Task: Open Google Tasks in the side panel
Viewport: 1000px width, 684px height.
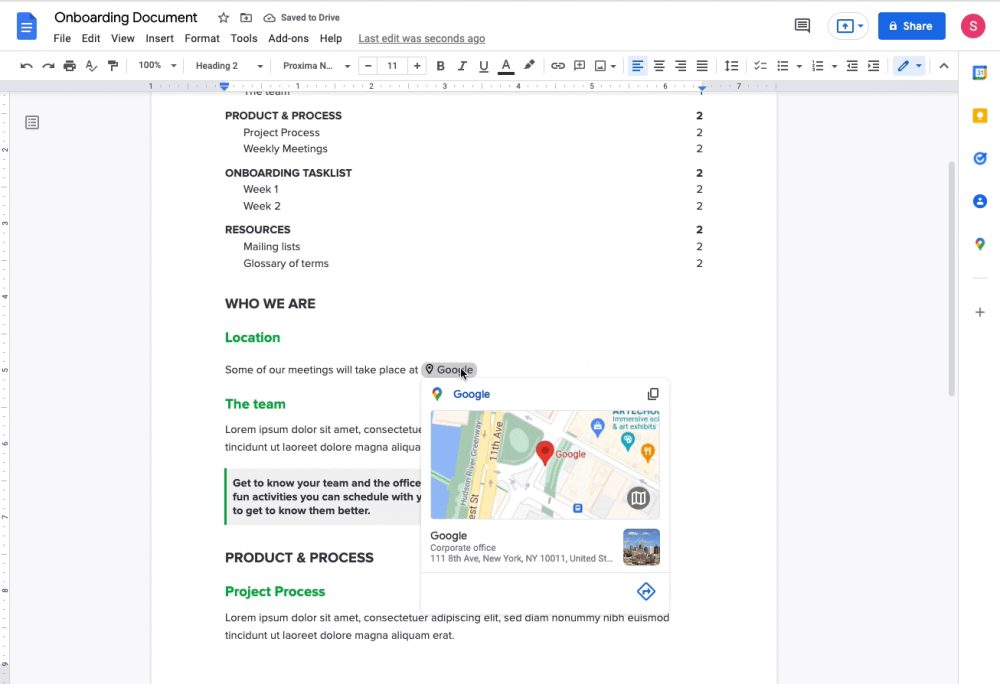Action: point(980,158)
